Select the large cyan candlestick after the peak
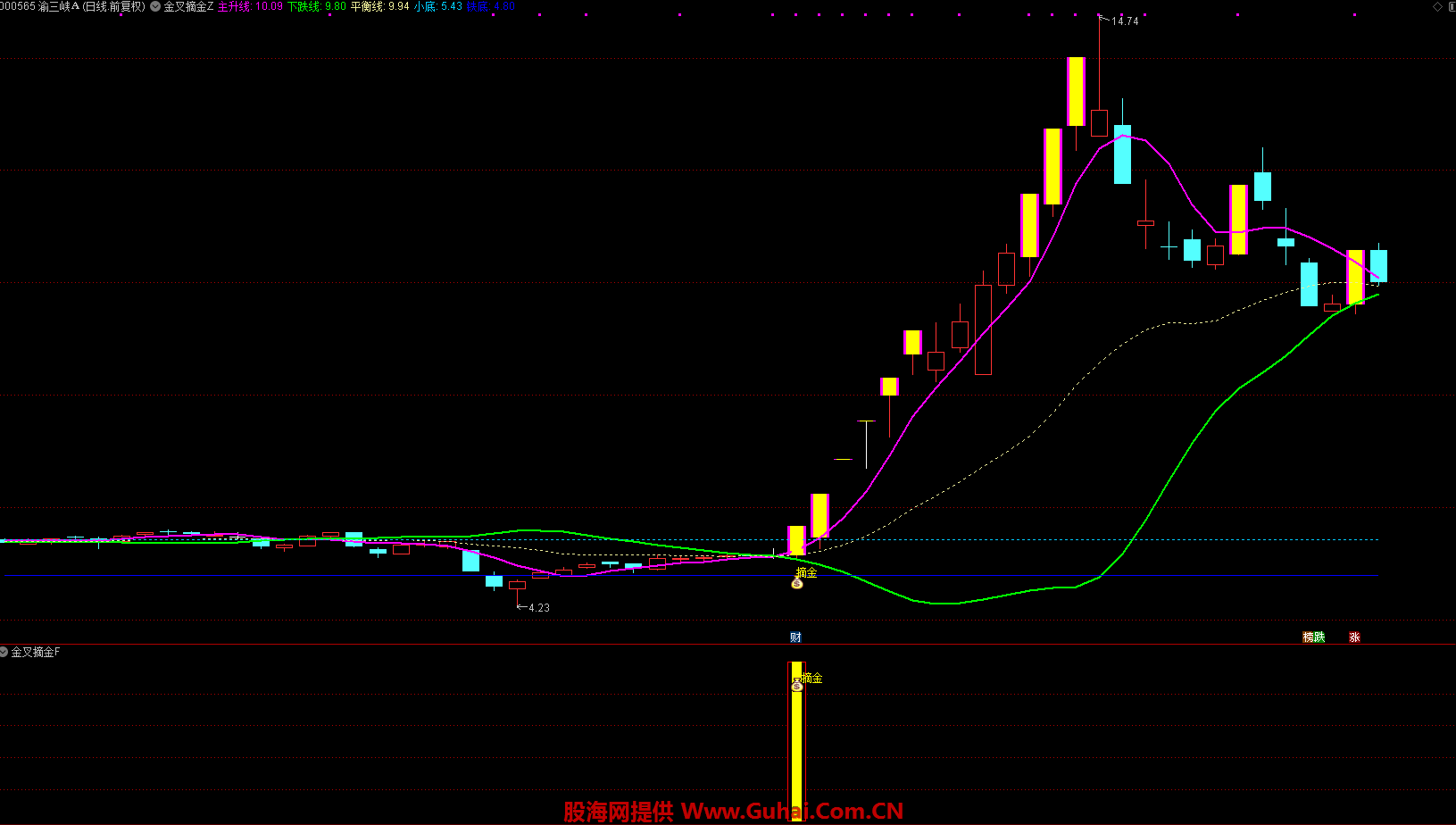This screenshot has width=1456, height=825. point(1122,154)
